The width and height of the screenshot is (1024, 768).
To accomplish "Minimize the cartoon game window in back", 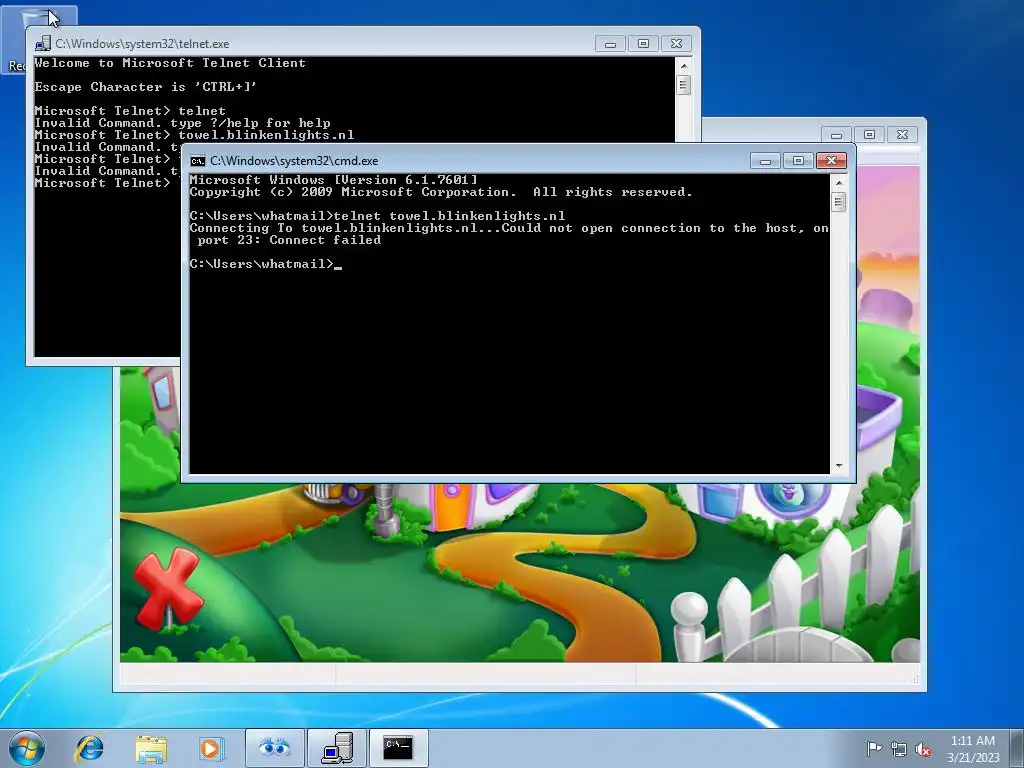I will (x=836, y=135).
